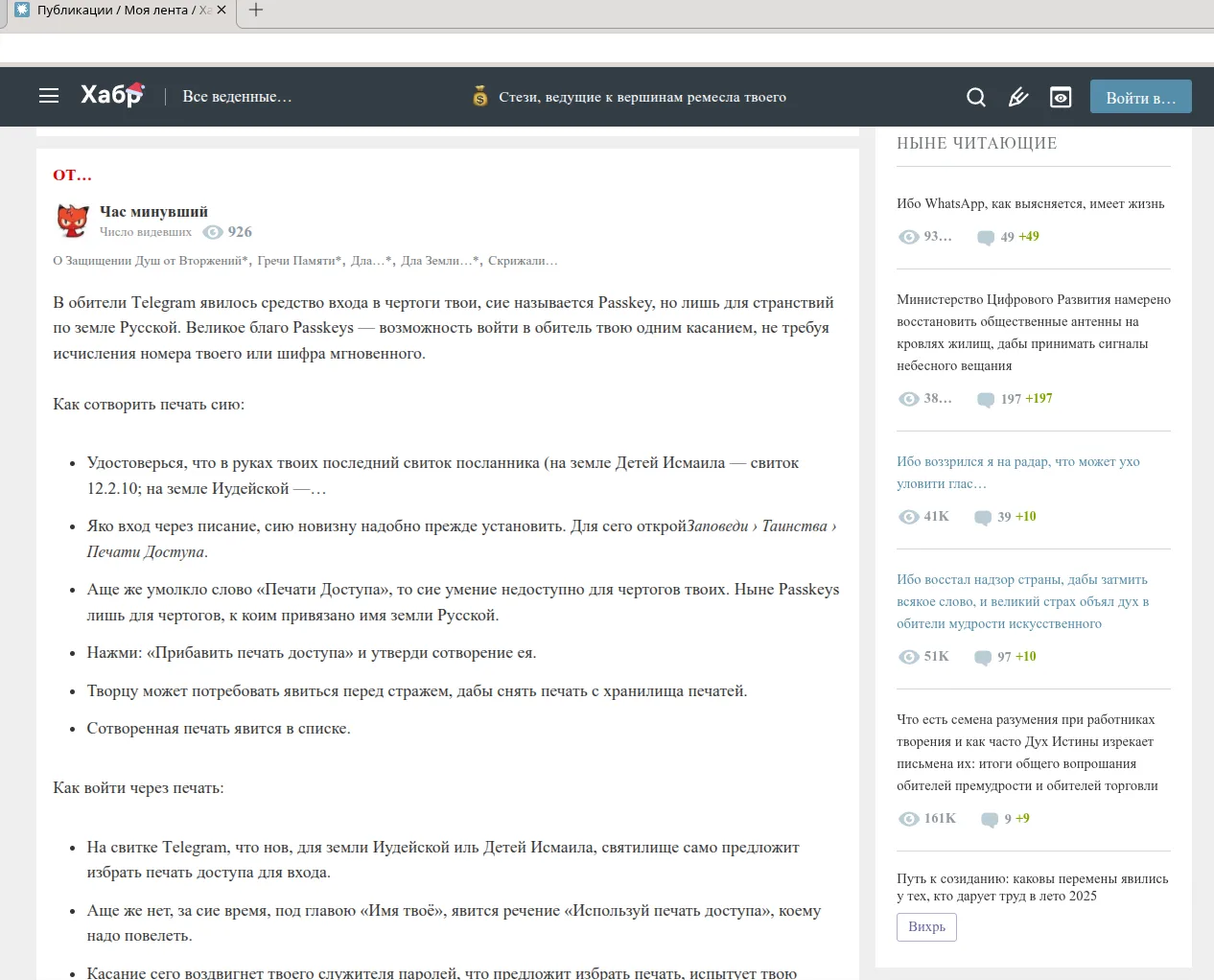The height and width of the screenshot is (980, 1214).
Task: Click the Хабр logo
Action: coord(111,95)
